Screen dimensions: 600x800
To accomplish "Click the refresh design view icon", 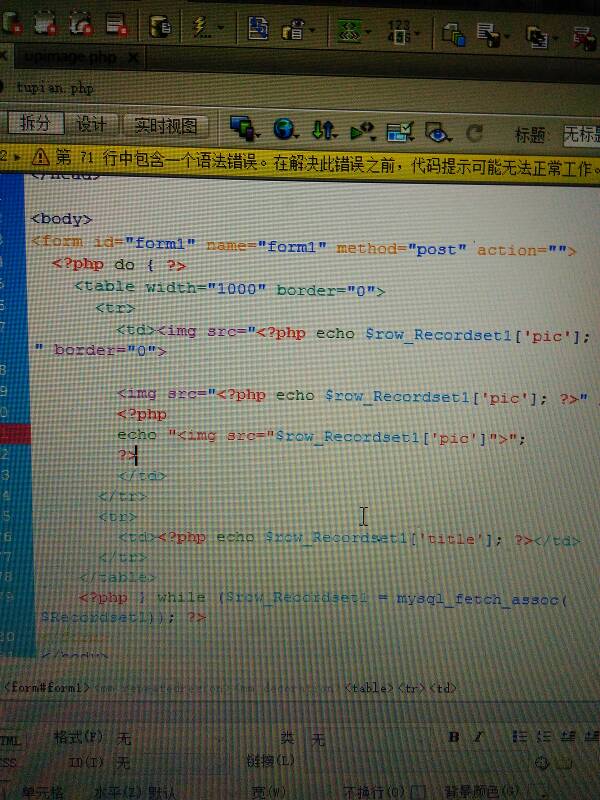I will [474, 134].
